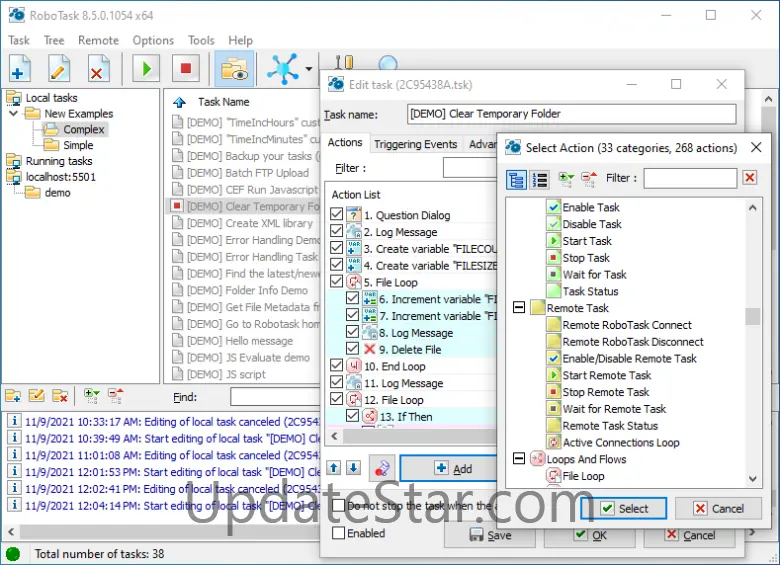Click the up-arrow icon beside Task Name

180,102
